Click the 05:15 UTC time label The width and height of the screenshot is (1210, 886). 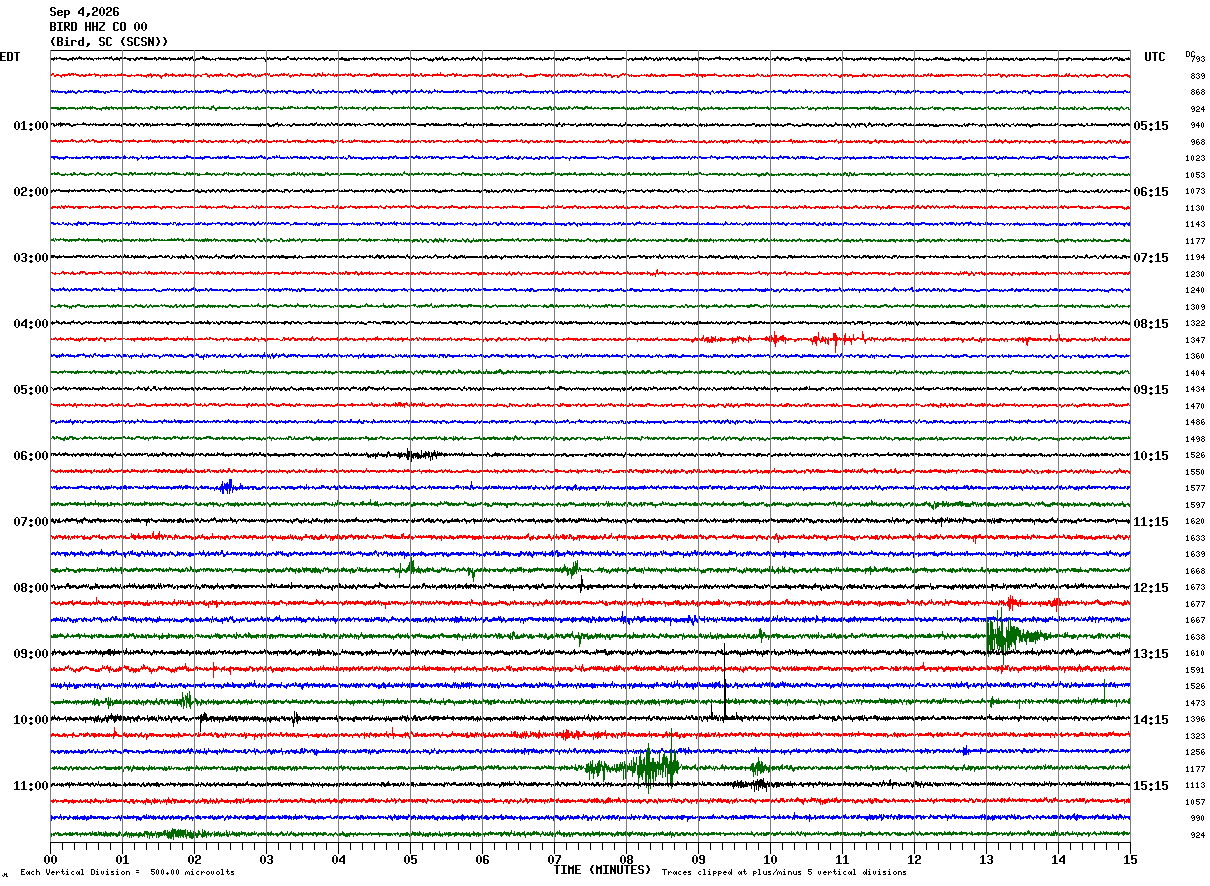1151,126
